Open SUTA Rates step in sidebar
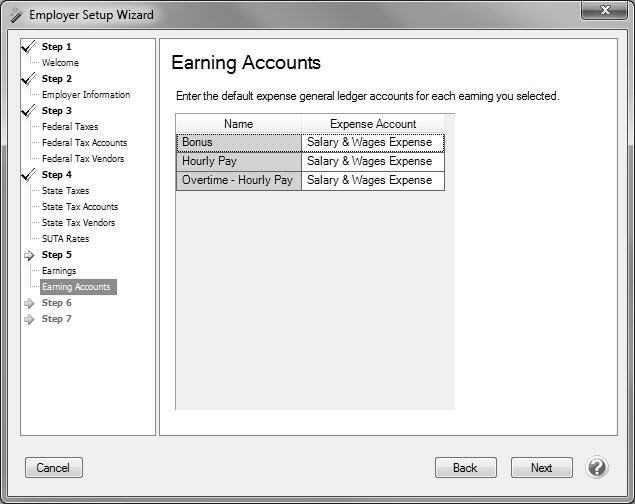Screen dimensions: 635x504 click(65, 239)
